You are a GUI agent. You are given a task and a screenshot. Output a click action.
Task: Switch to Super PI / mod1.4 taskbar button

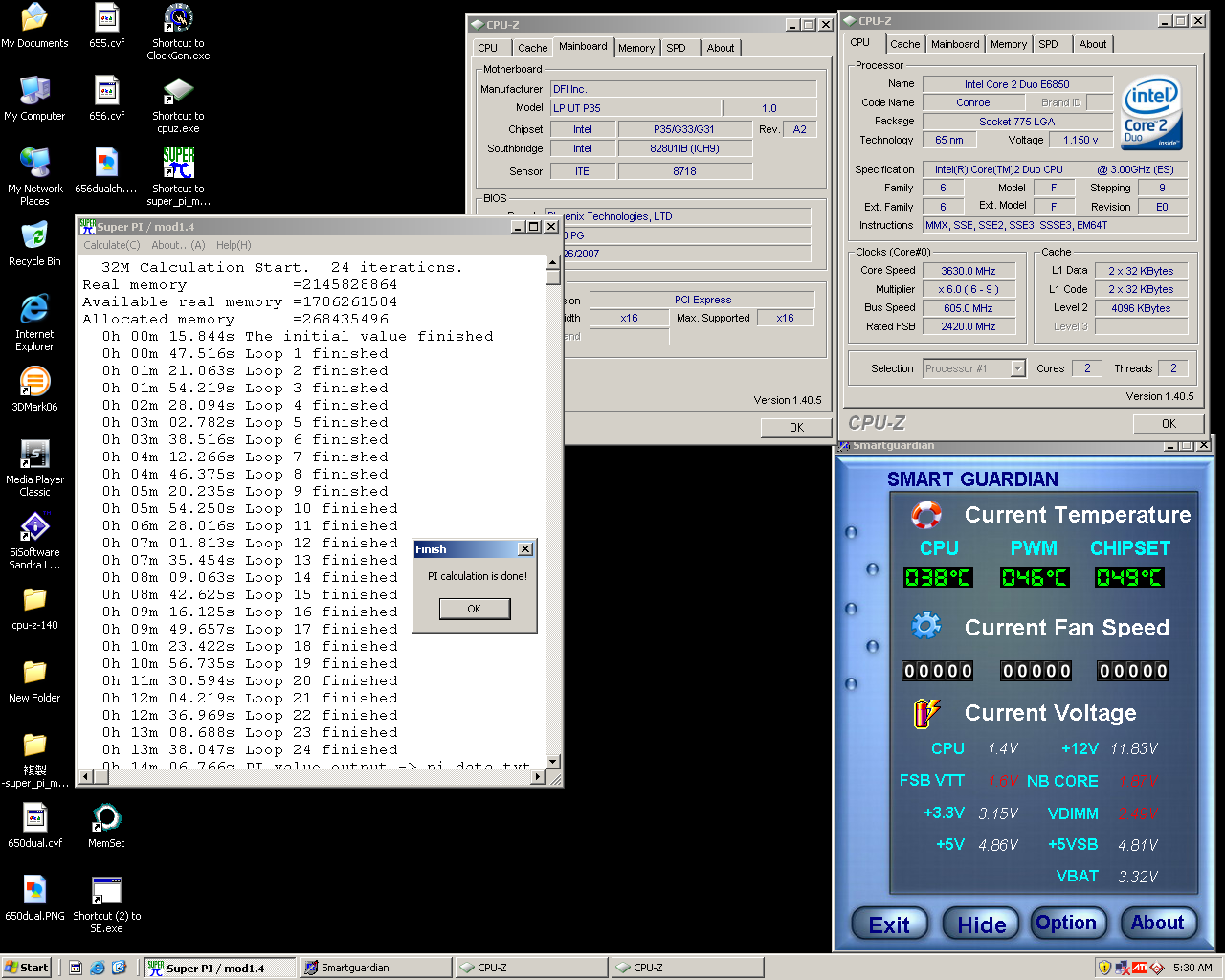coord(219,968)
